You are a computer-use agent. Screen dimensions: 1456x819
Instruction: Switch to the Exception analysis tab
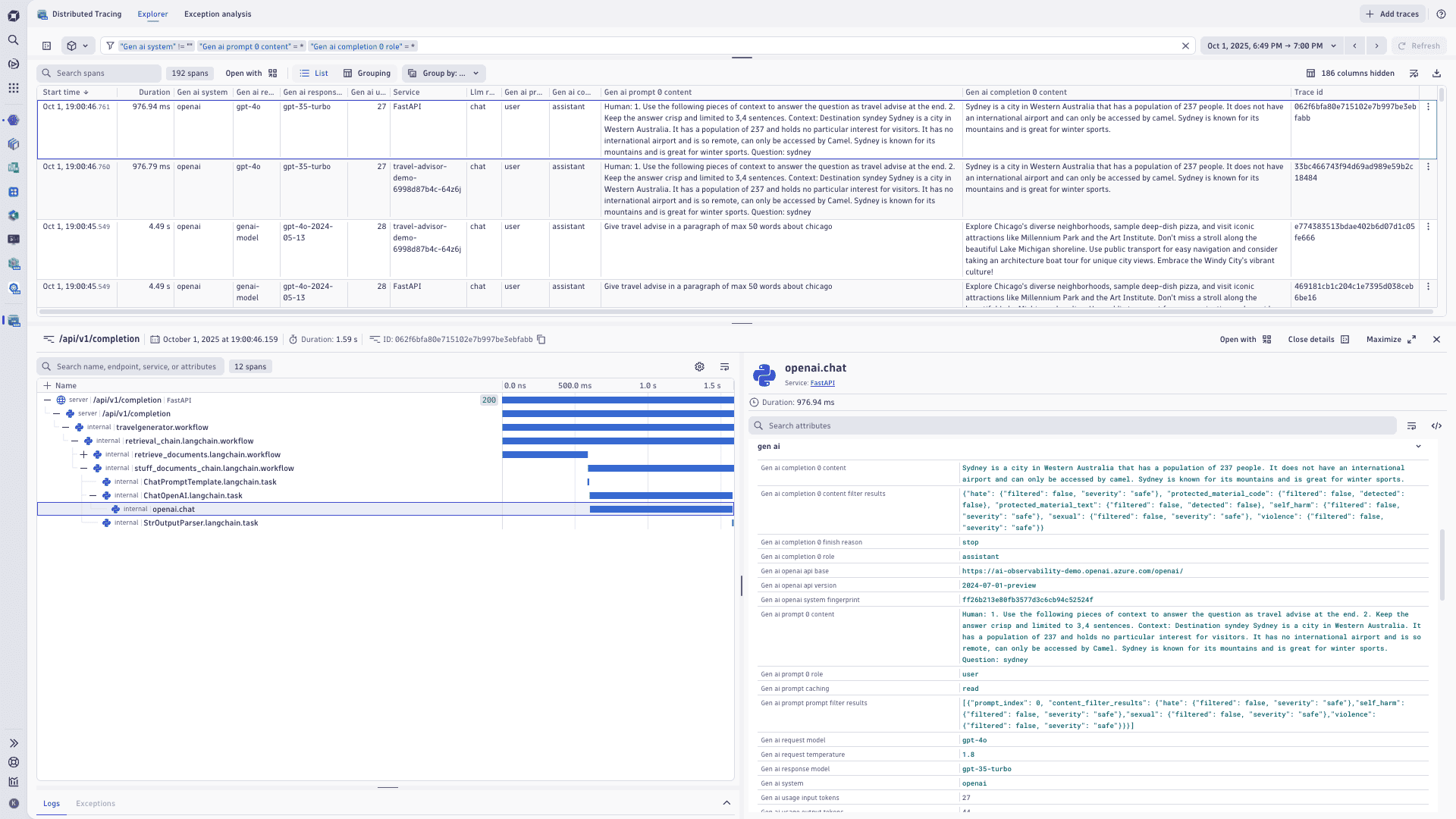click(218, 14)
